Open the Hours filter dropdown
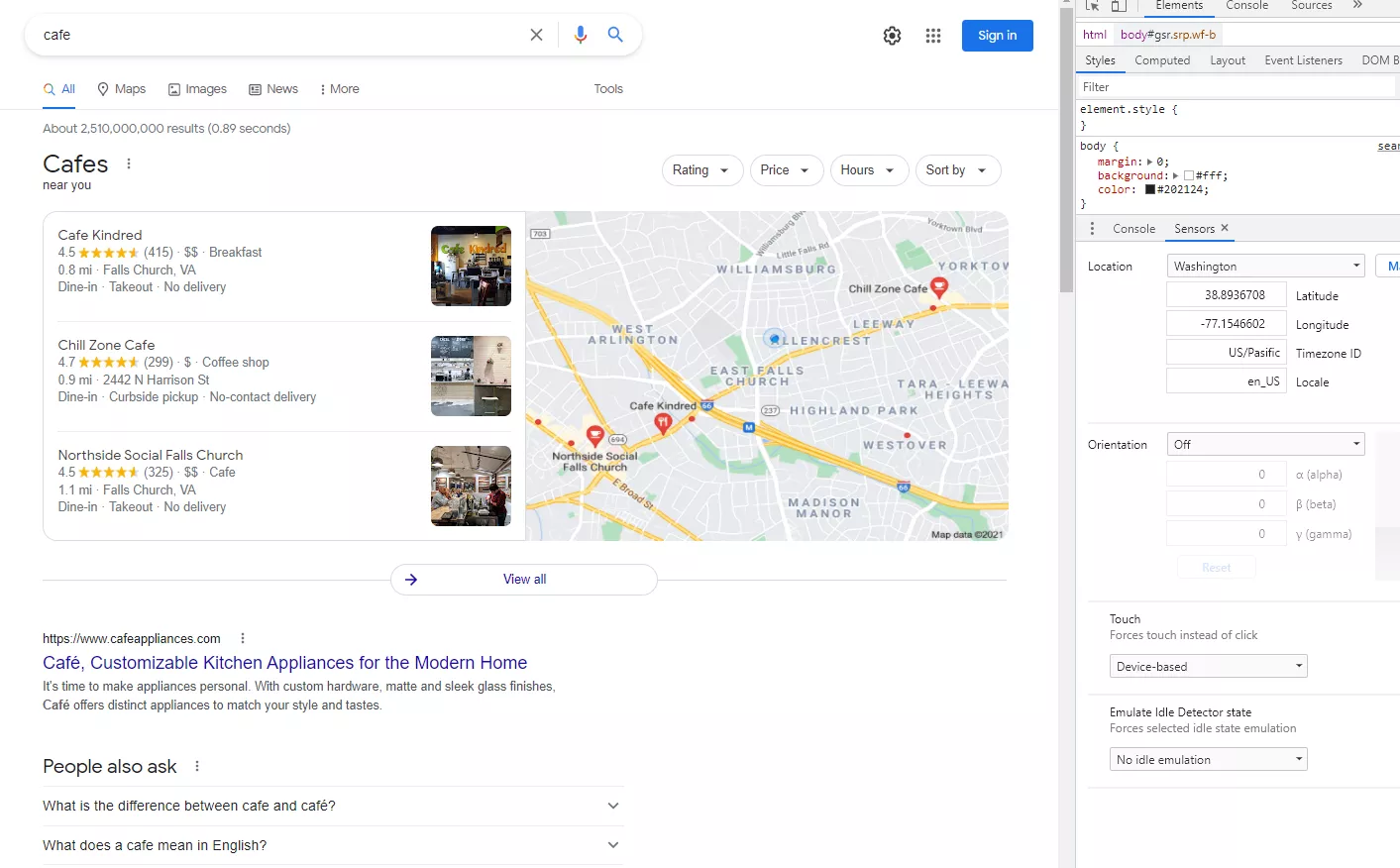Viewport: 1400px width, 868px height. [868, 170]
